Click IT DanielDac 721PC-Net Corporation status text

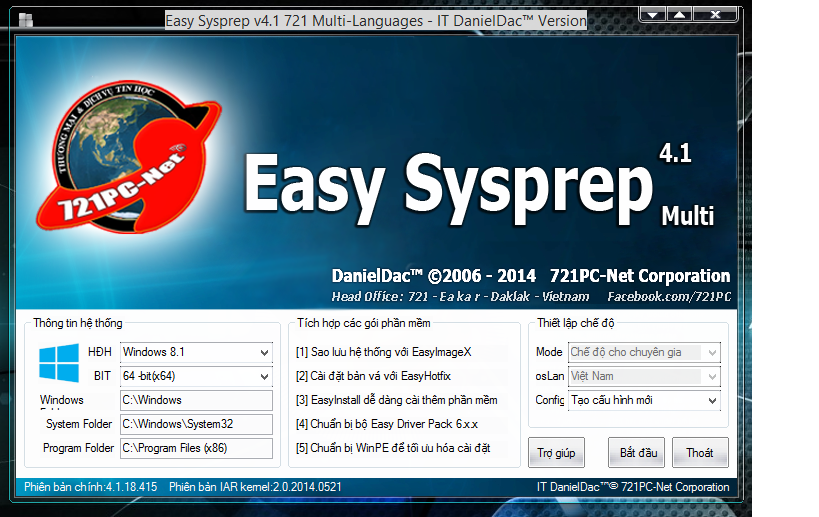633,487
